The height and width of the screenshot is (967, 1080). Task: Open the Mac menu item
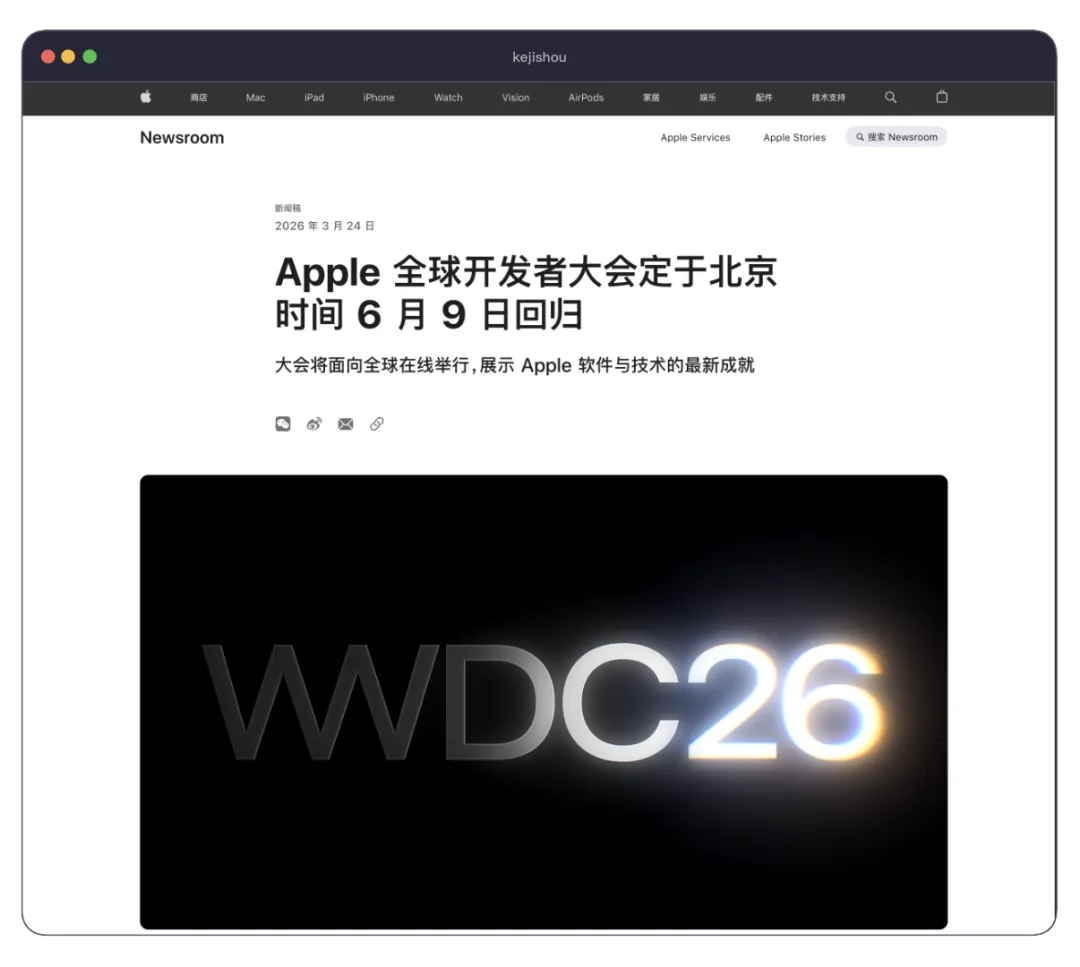[x=256, y=98]
